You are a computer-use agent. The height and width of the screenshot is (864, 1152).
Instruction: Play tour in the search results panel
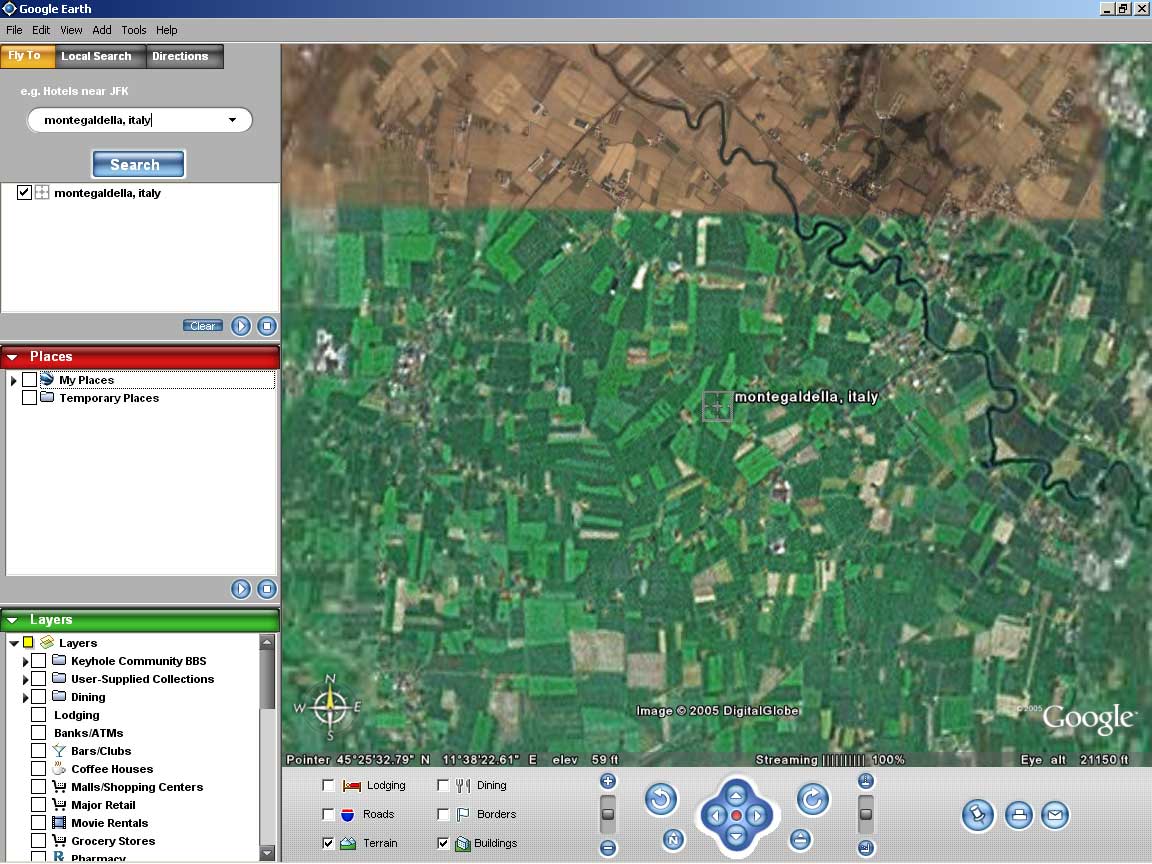click(x=241, y=326)
